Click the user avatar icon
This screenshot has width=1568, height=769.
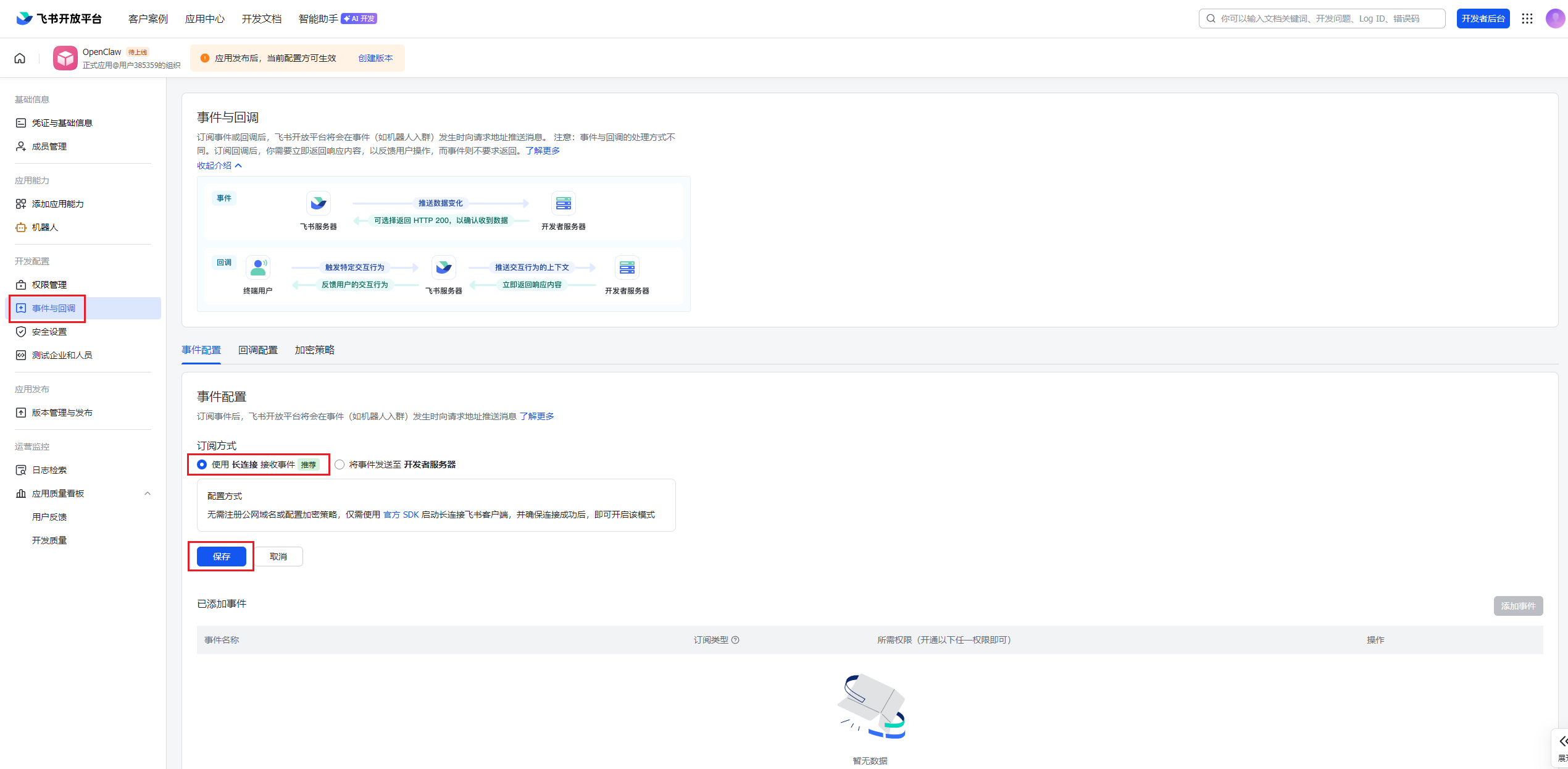pyautogui.click(x=1554, y=19)
